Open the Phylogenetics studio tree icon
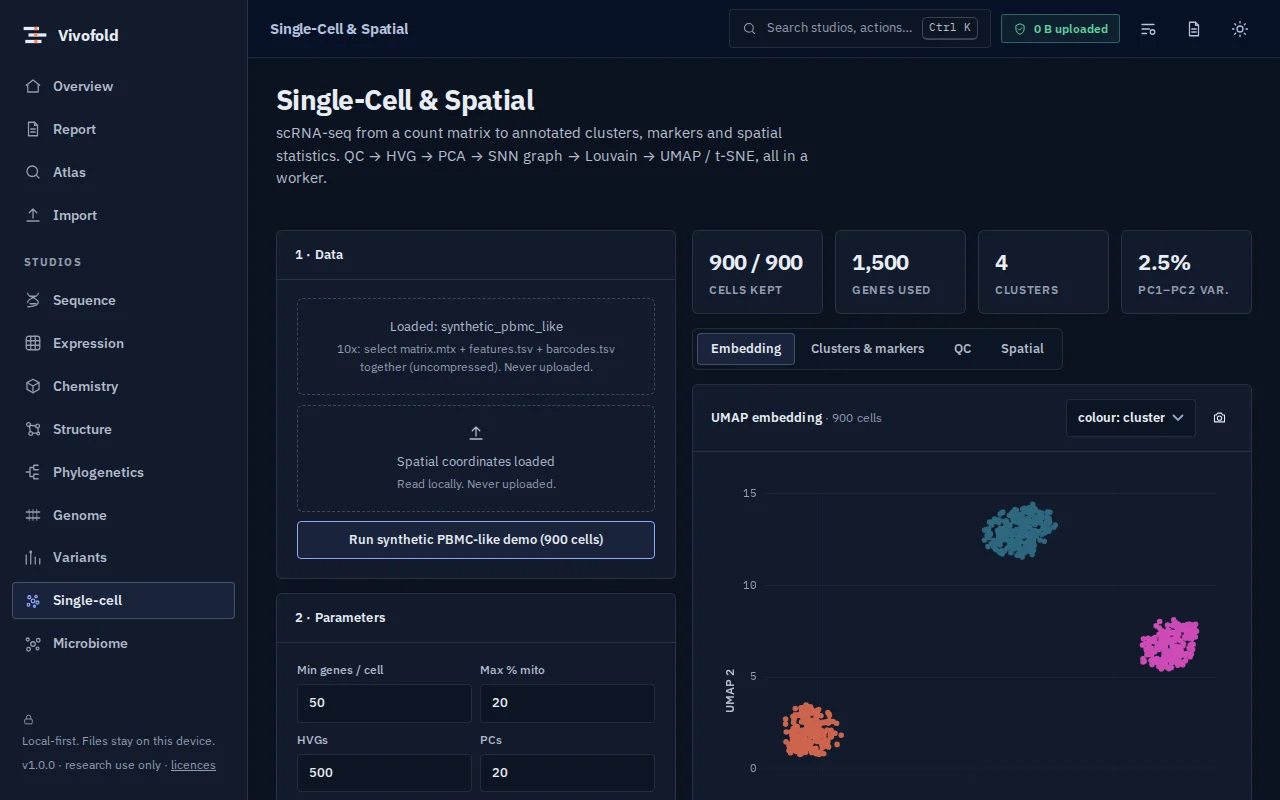The image size is (1280, 800). [33, 472]
